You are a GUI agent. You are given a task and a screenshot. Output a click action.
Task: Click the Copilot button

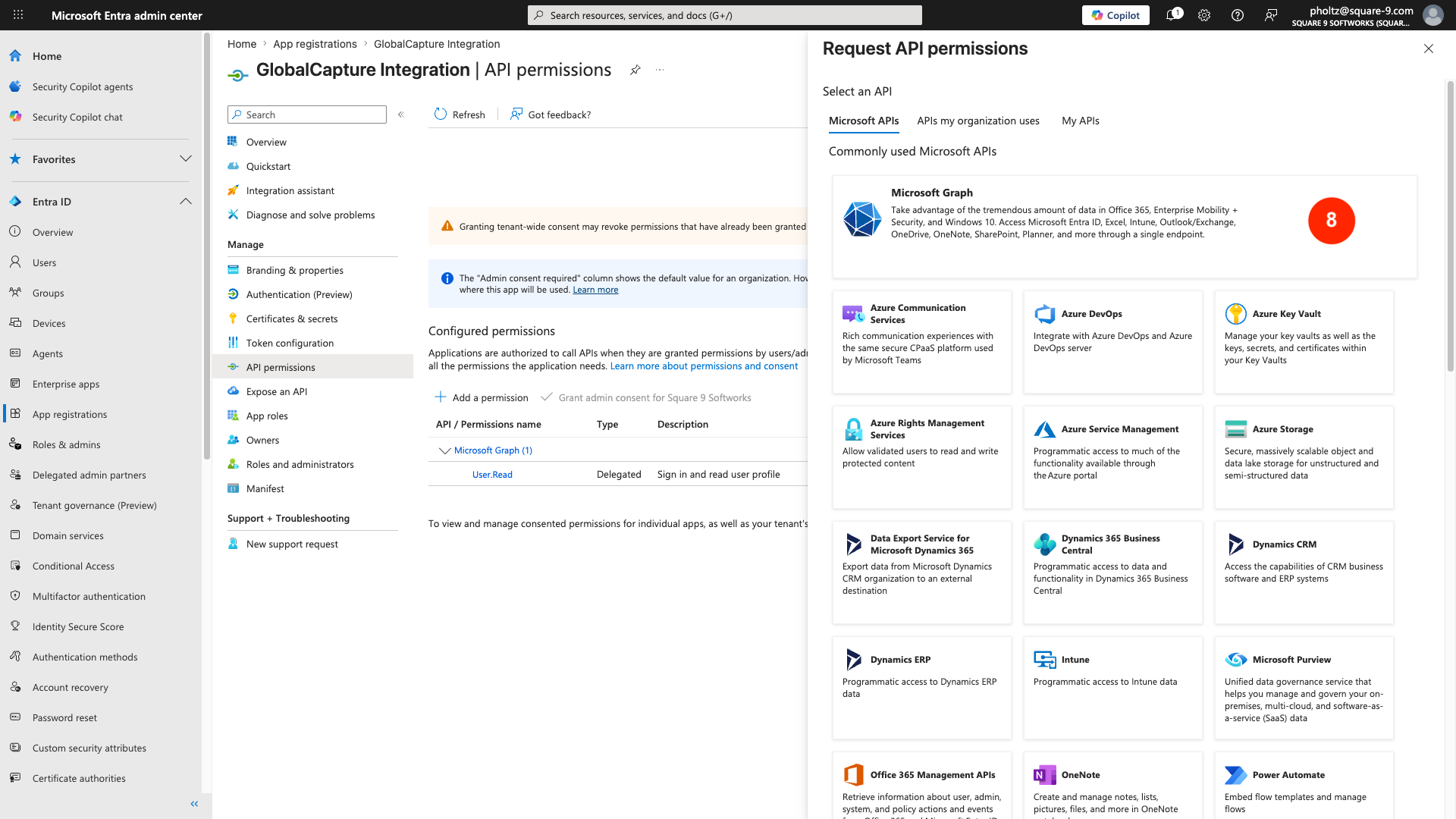tap(1116, 15)
